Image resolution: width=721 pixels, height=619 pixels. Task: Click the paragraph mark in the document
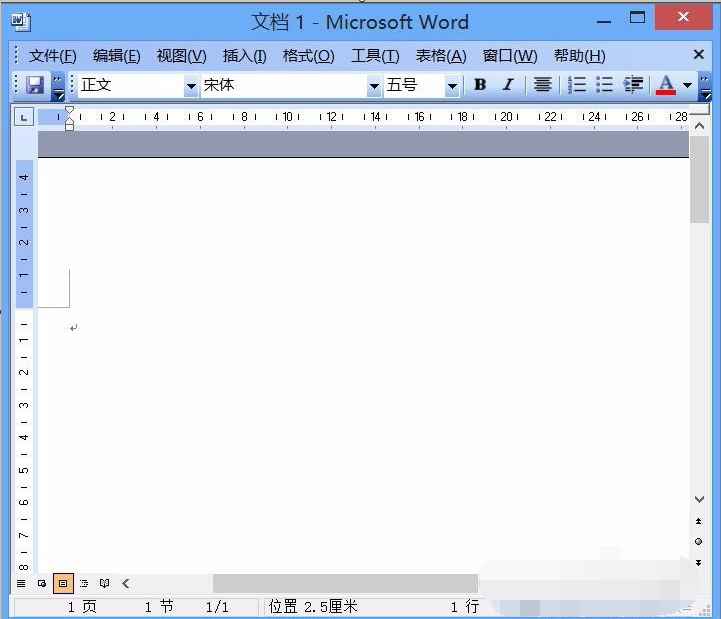pyautogui.click(x=74, y=327)
